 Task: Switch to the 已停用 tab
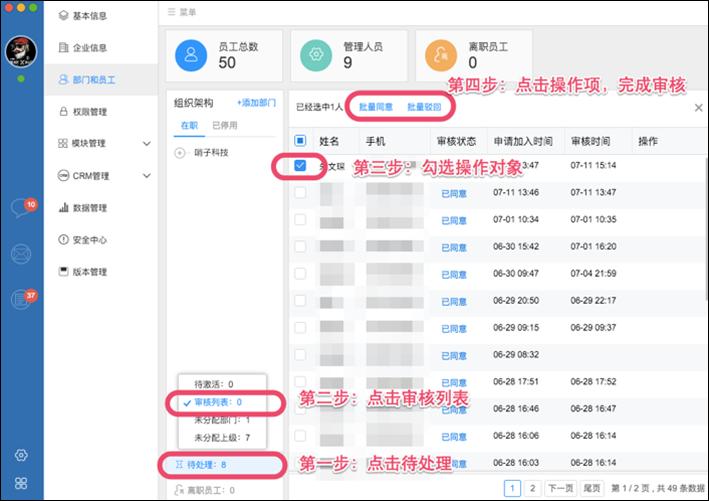(x=223, y=125)
